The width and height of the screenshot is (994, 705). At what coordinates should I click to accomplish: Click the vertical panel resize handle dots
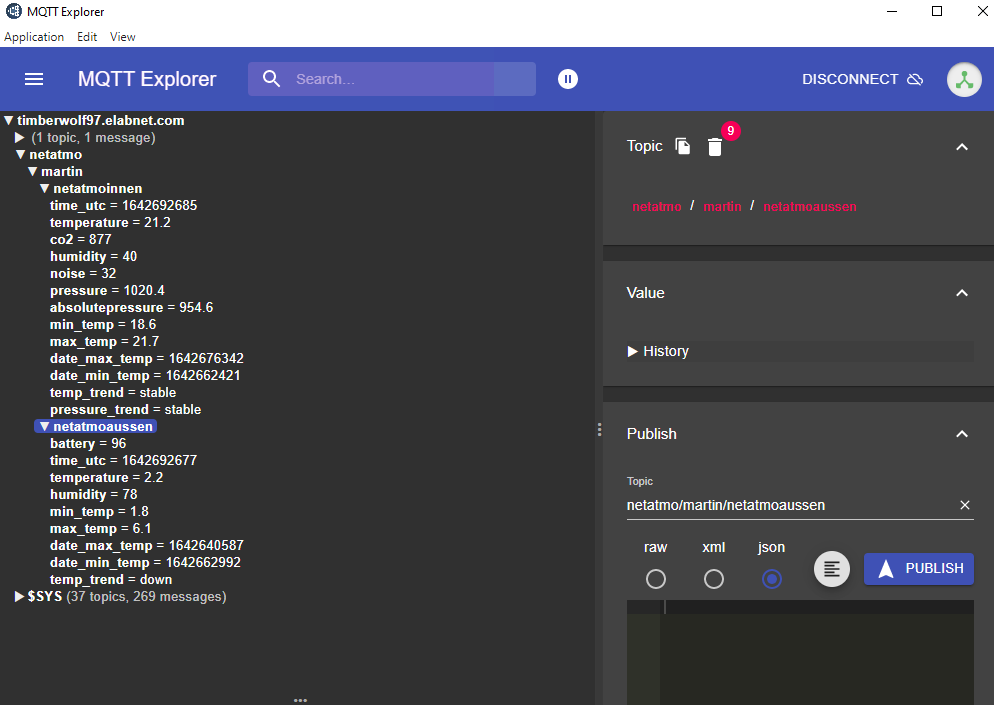(599, 430)
